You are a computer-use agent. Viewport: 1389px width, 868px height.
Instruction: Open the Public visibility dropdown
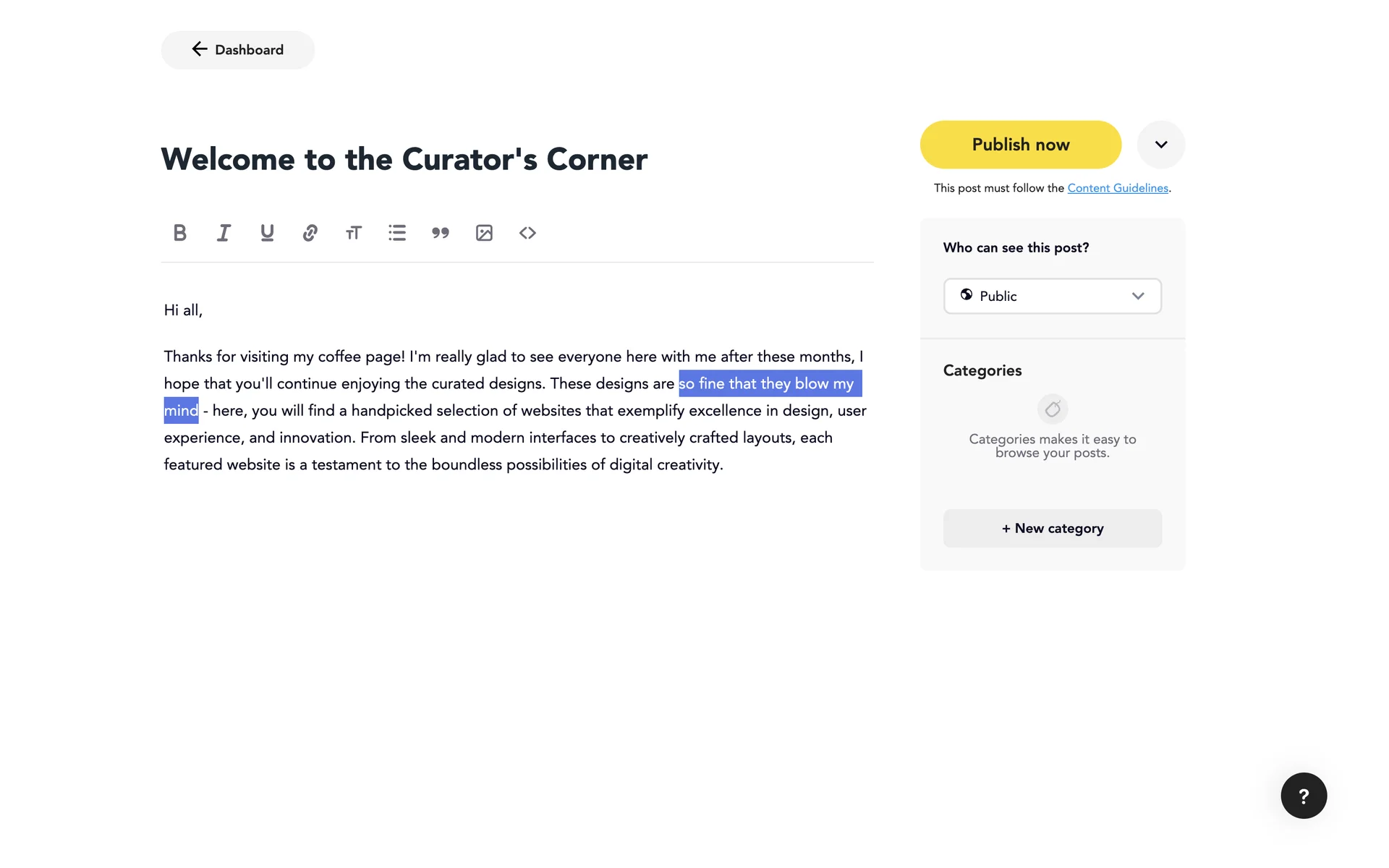pyautogui.click(x=1052, y=296)
